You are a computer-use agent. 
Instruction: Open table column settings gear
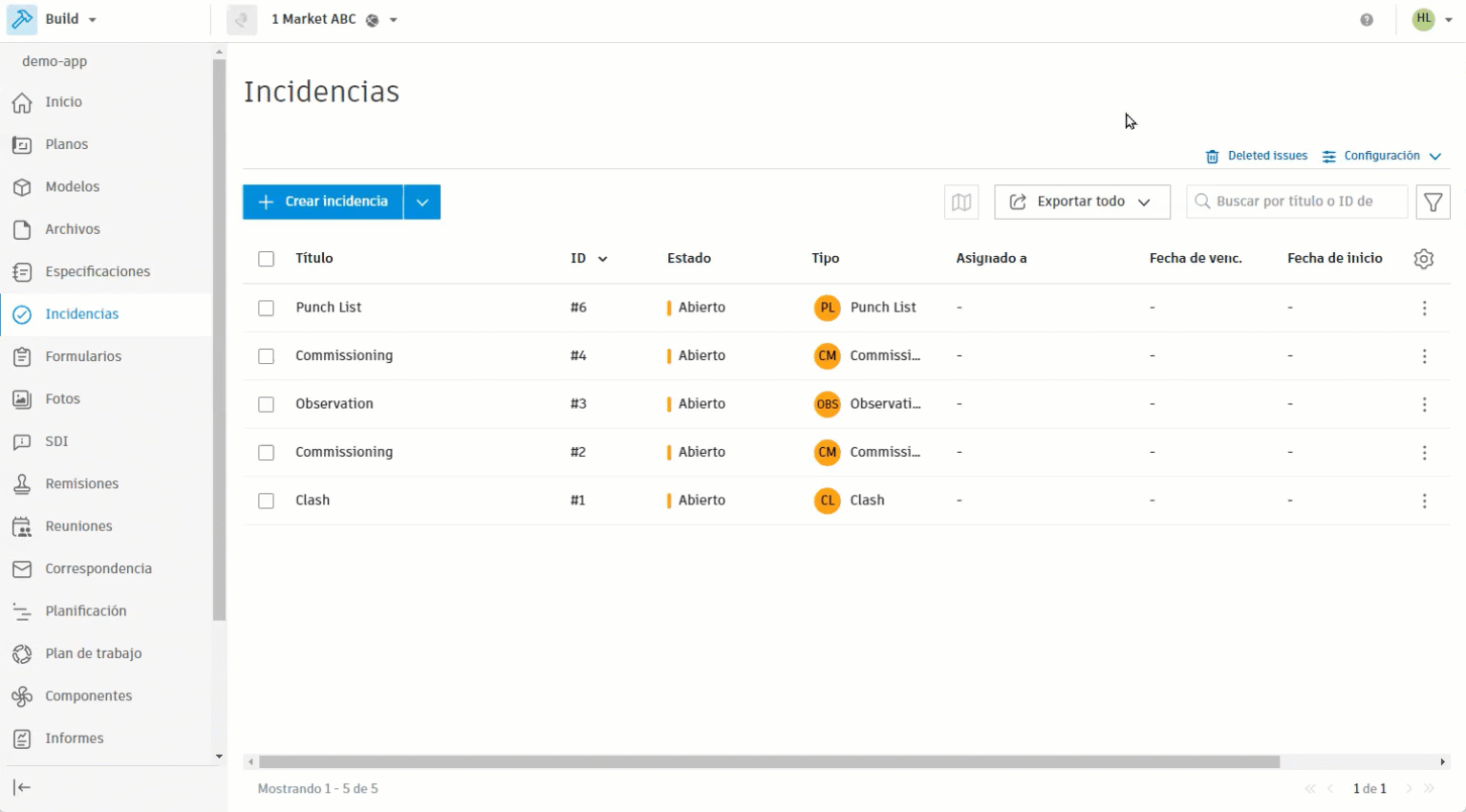(1424, 259)
